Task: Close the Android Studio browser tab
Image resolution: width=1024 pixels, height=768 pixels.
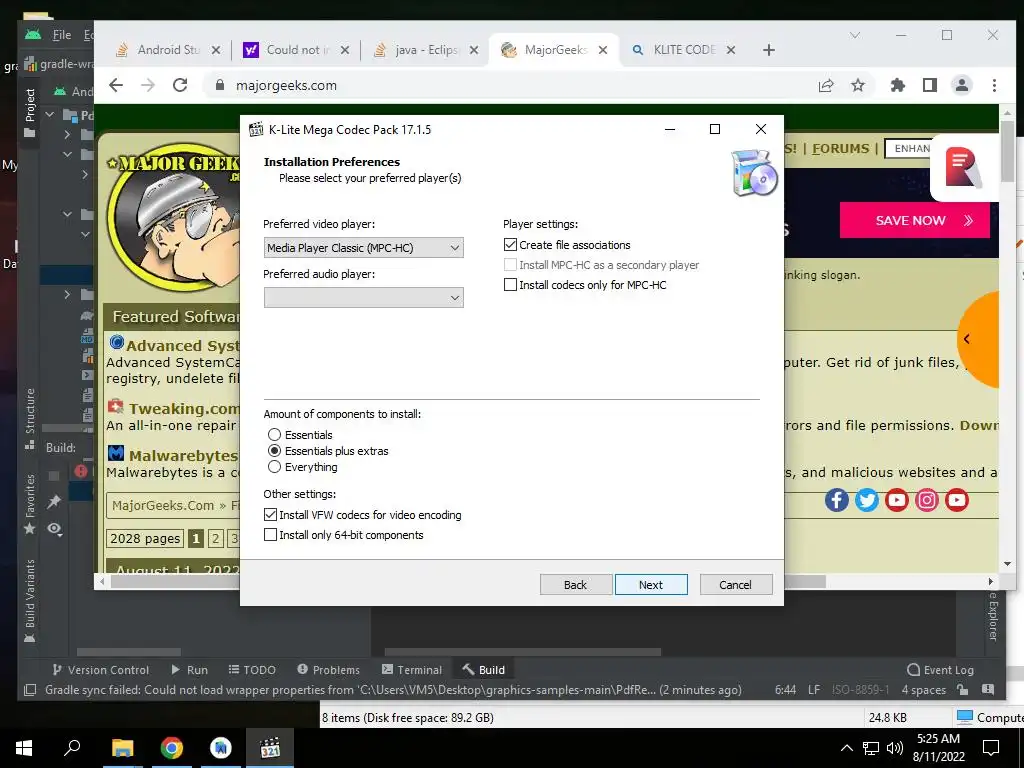Action: 216,50
